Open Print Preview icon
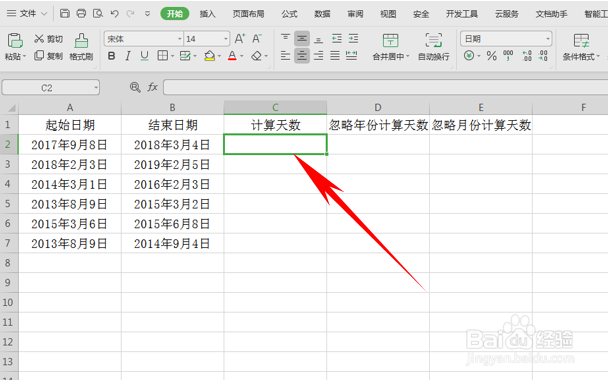 click(x=98, y=14)
